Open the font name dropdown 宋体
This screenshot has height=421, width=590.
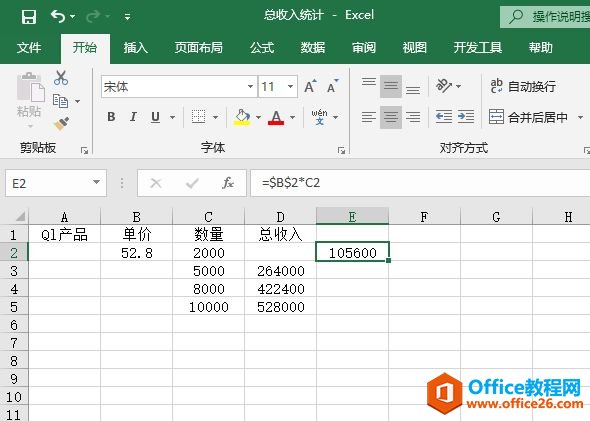[250, 87]
